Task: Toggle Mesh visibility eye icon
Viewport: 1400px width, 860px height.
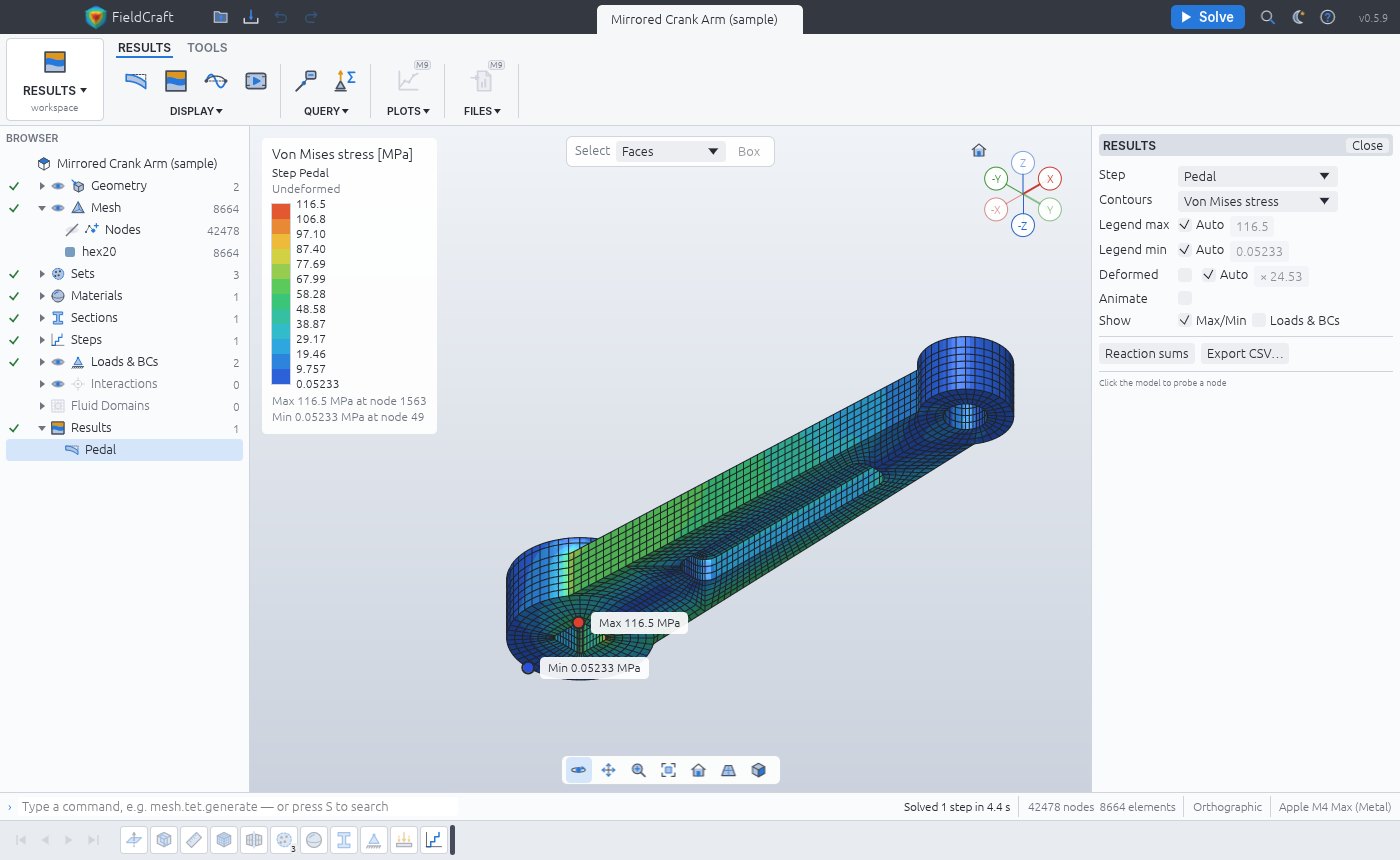Action: pos(58,208)
